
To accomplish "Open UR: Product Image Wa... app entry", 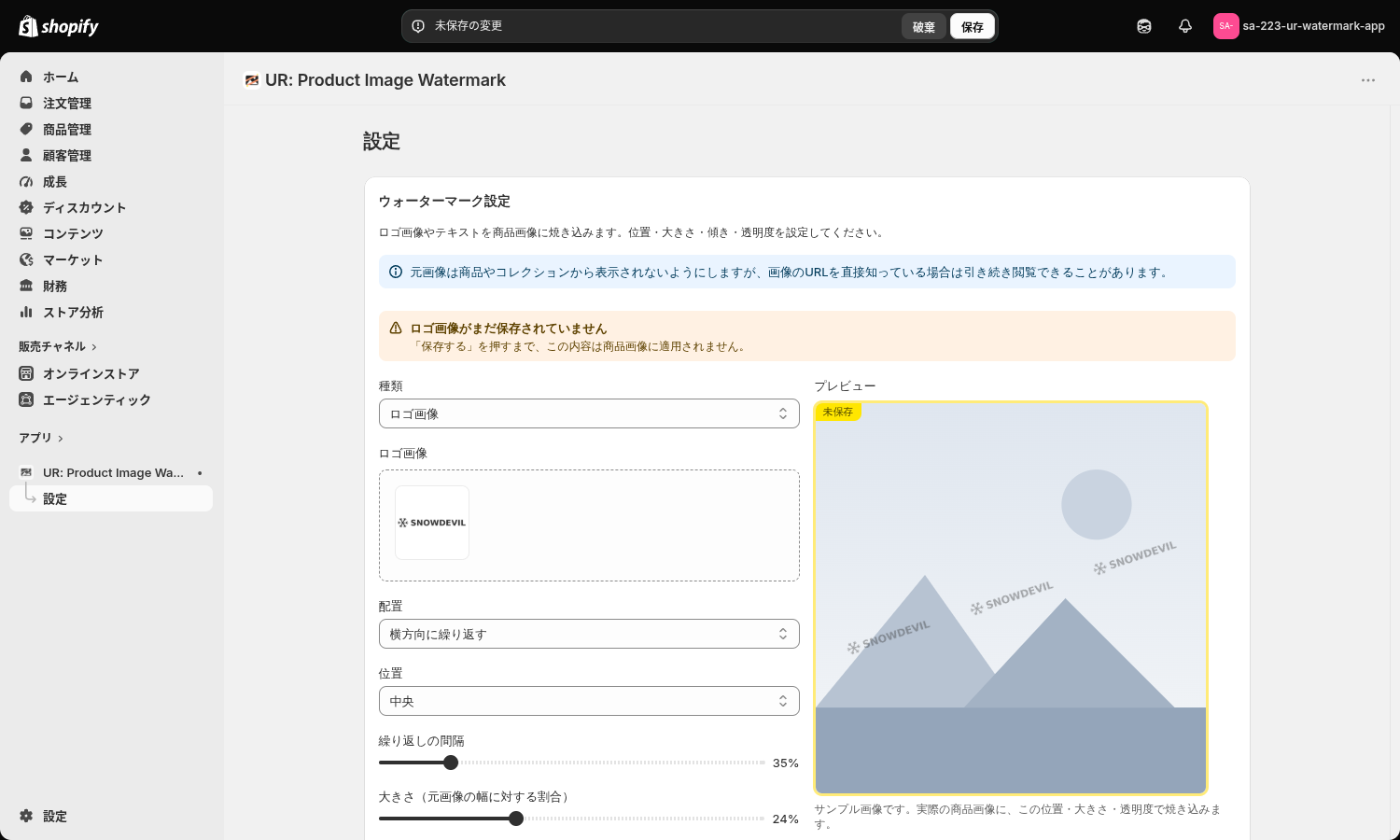I will [x=111, y=472].
